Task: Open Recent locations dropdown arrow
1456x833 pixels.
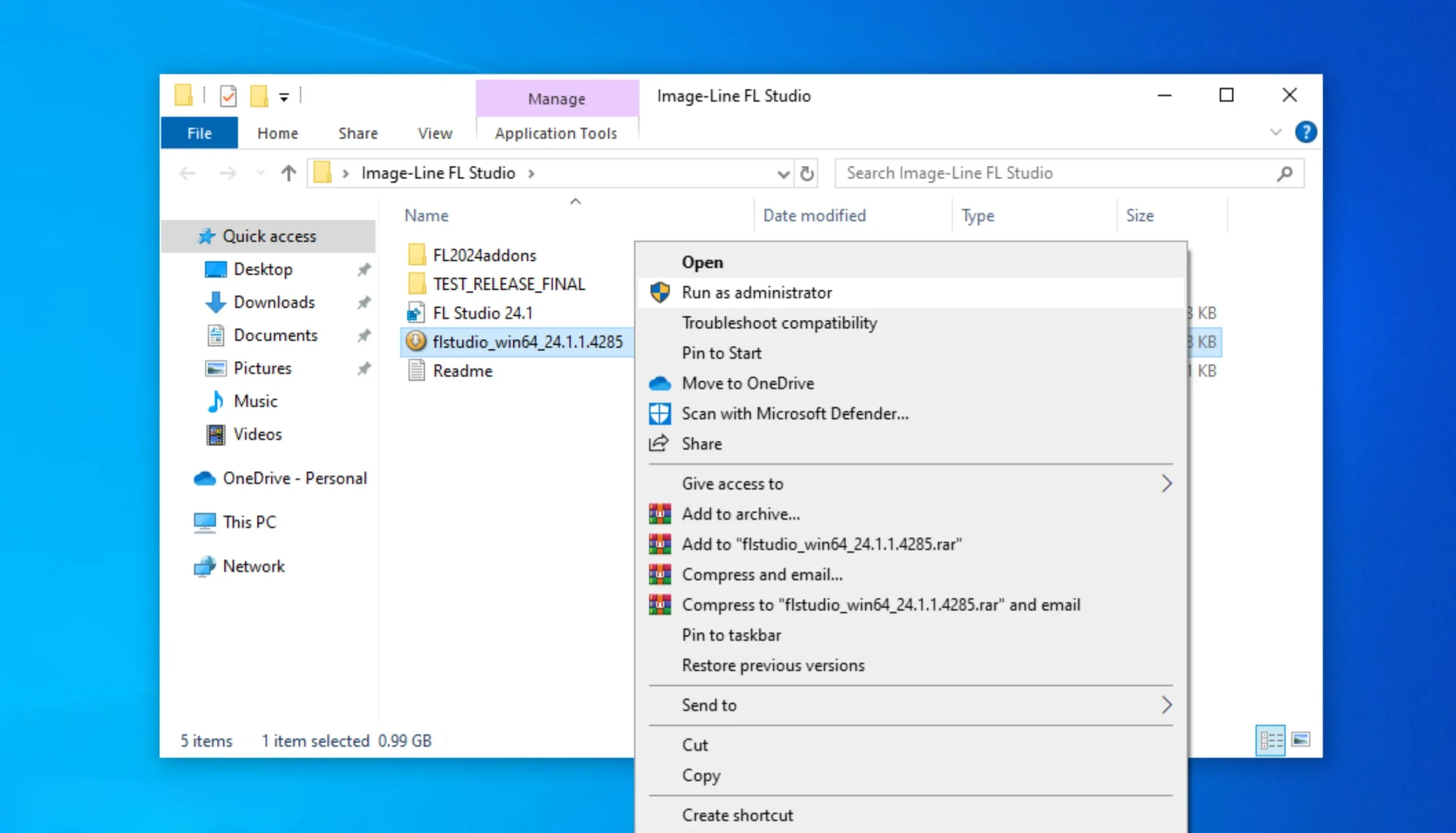Action: [x=261, y=173]
